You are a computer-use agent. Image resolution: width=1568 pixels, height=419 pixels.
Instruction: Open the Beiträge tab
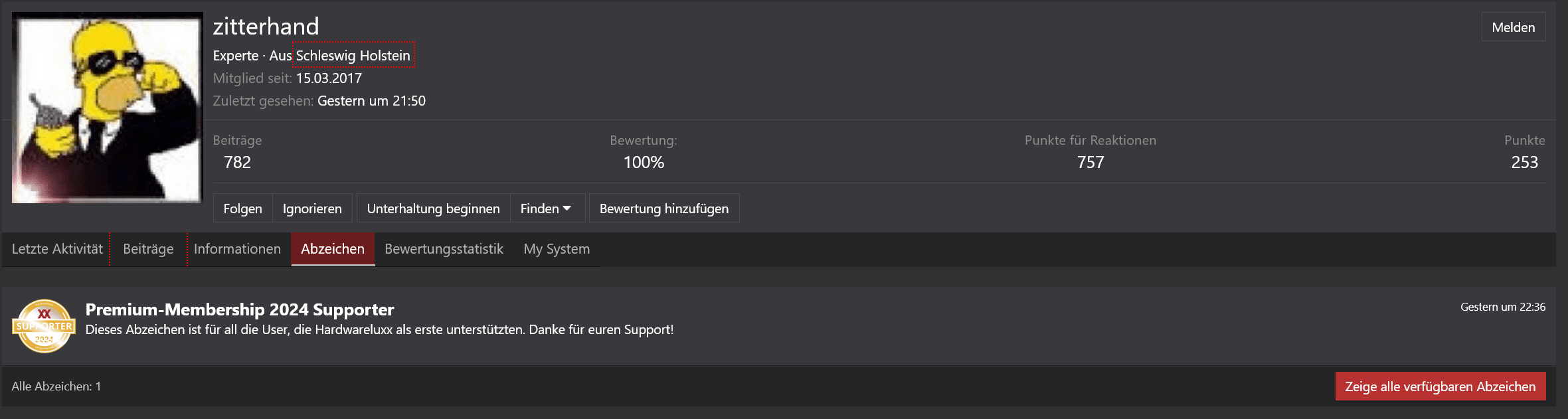click(x=148, y=249)
